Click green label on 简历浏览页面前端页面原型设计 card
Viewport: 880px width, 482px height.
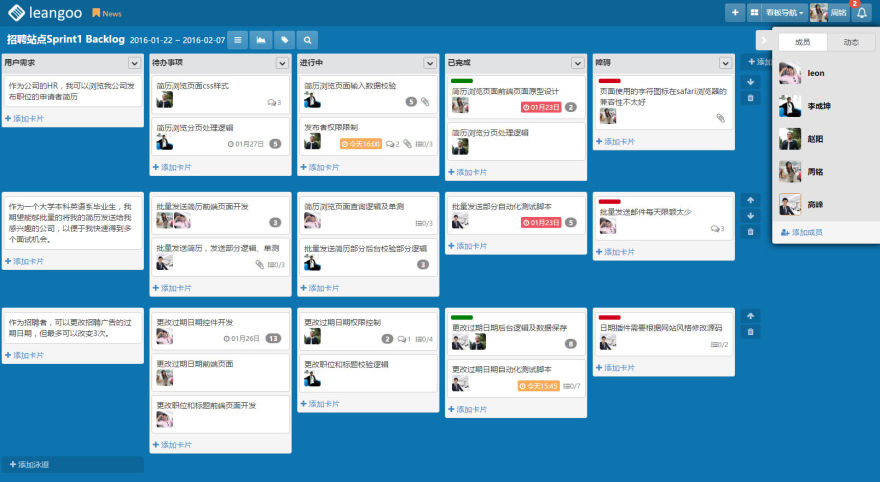coord(462,81)
